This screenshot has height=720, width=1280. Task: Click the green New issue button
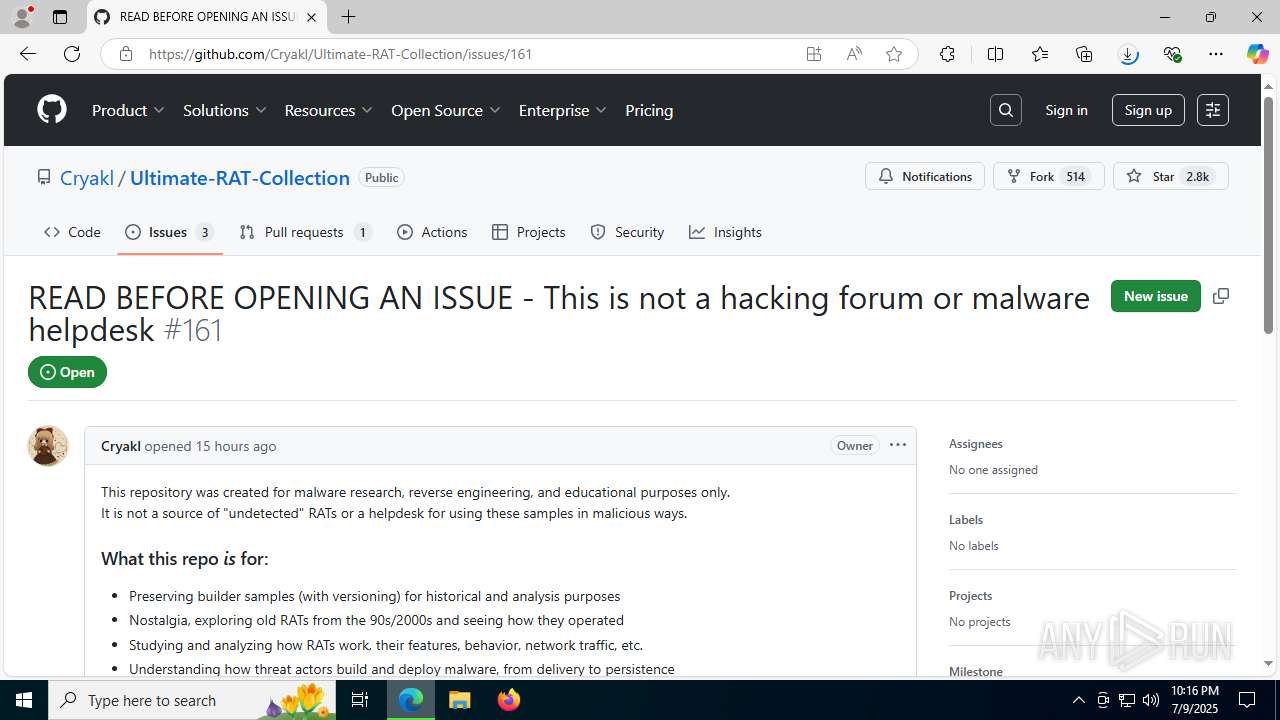1155,296
